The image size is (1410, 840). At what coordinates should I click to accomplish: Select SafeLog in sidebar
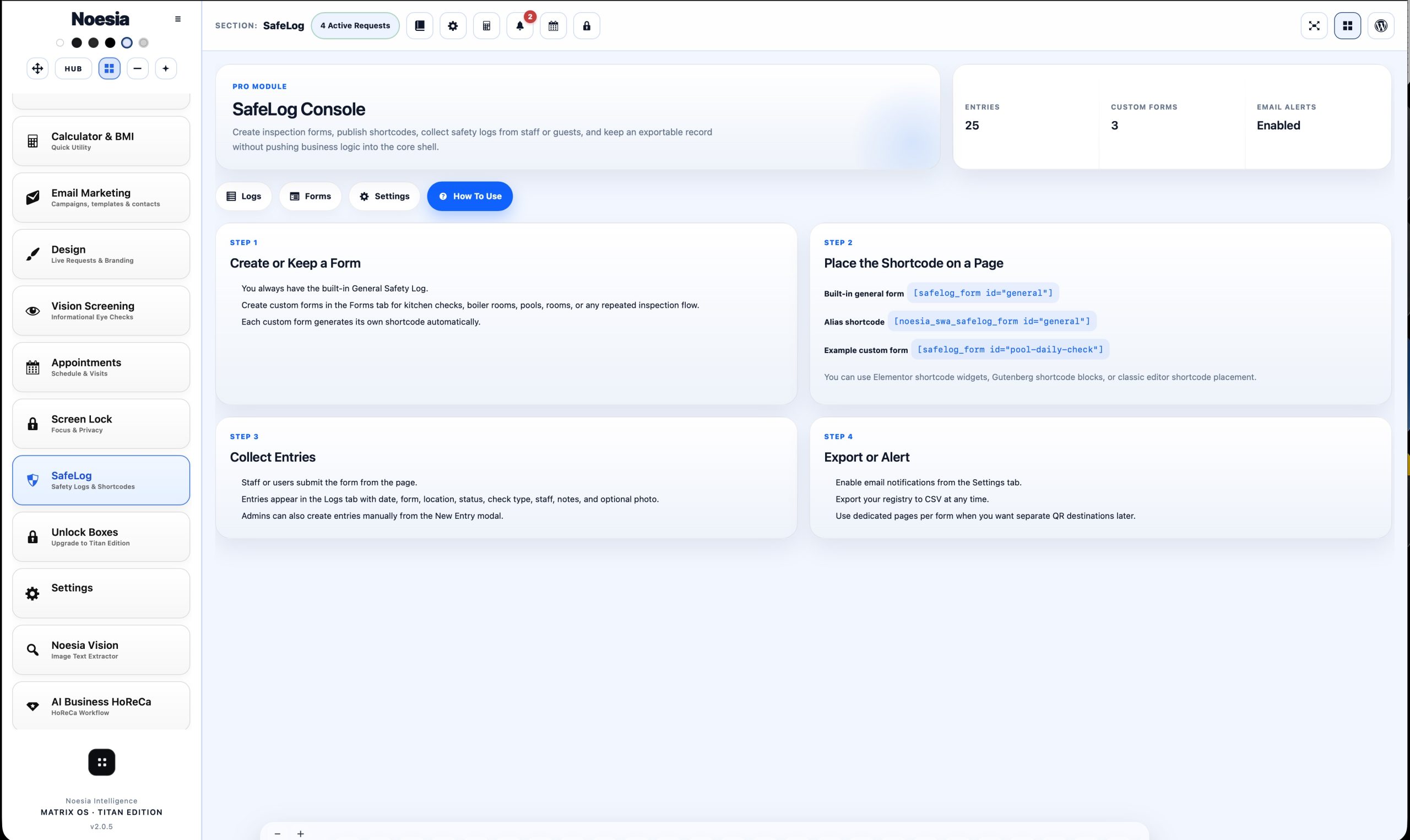(101, 480)
